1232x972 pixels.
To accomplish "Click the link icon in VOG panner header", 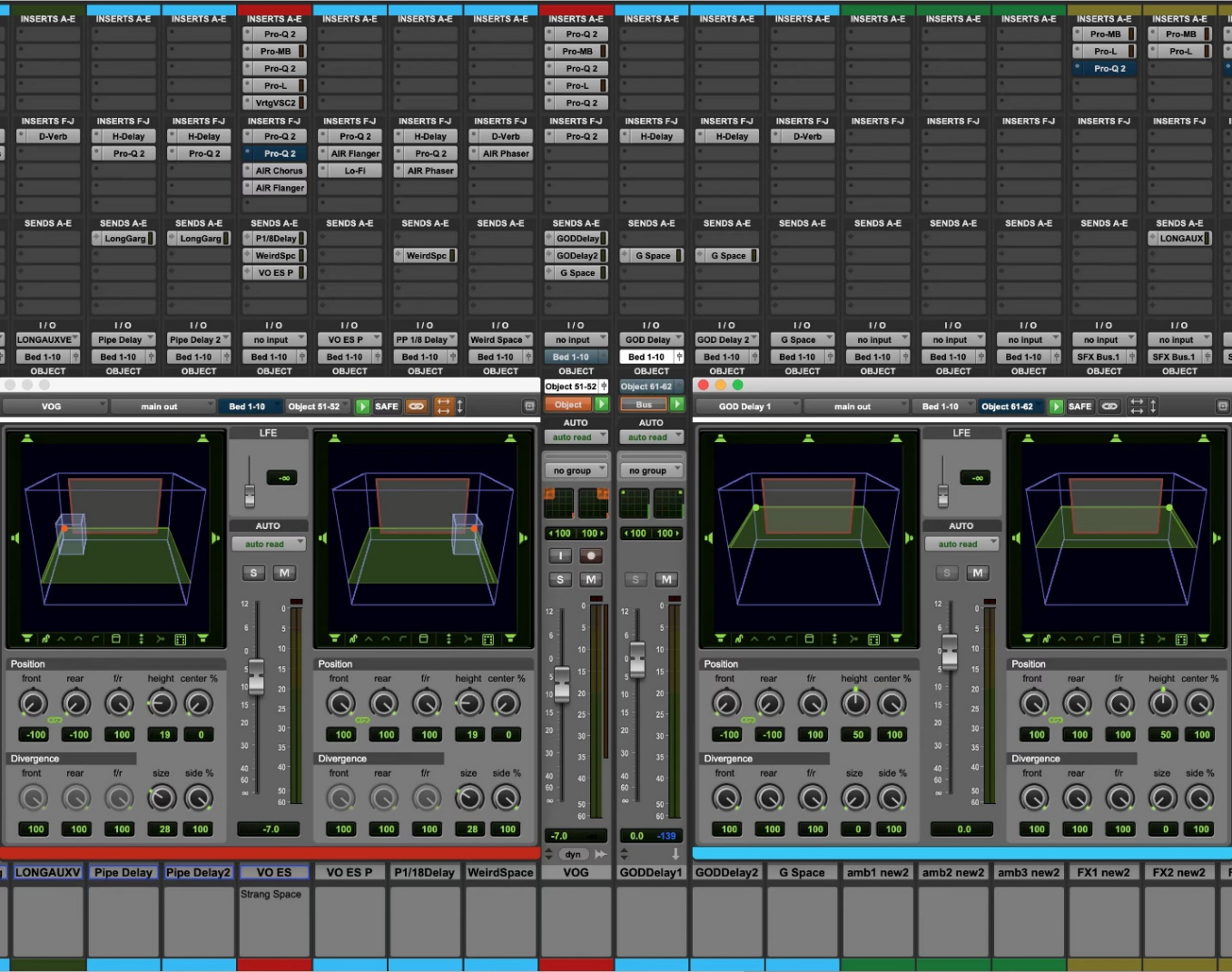I will pyautogui.click(x=416, y=407).
